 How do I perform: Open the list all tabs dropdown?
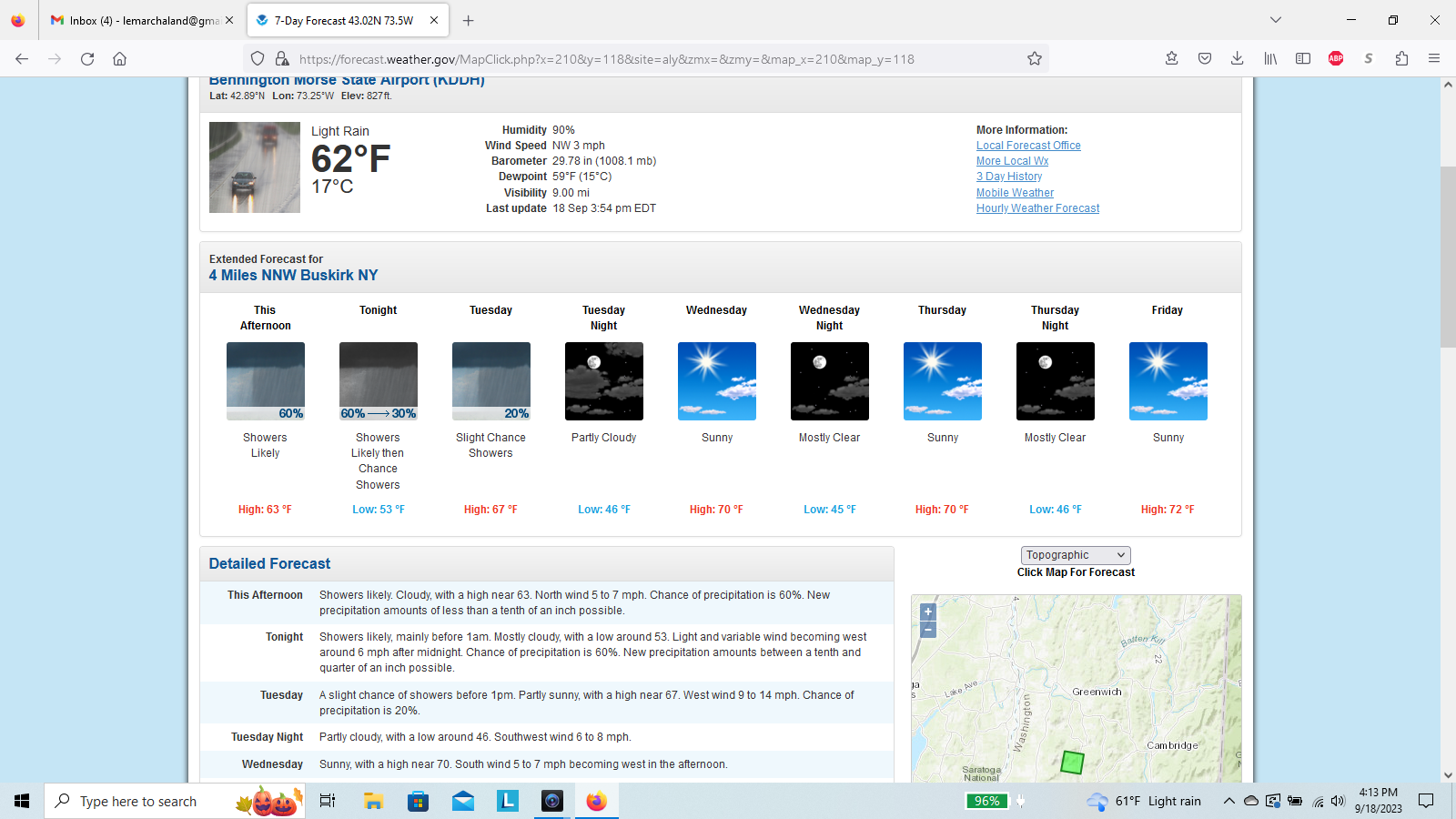(x=1276, y=20)
